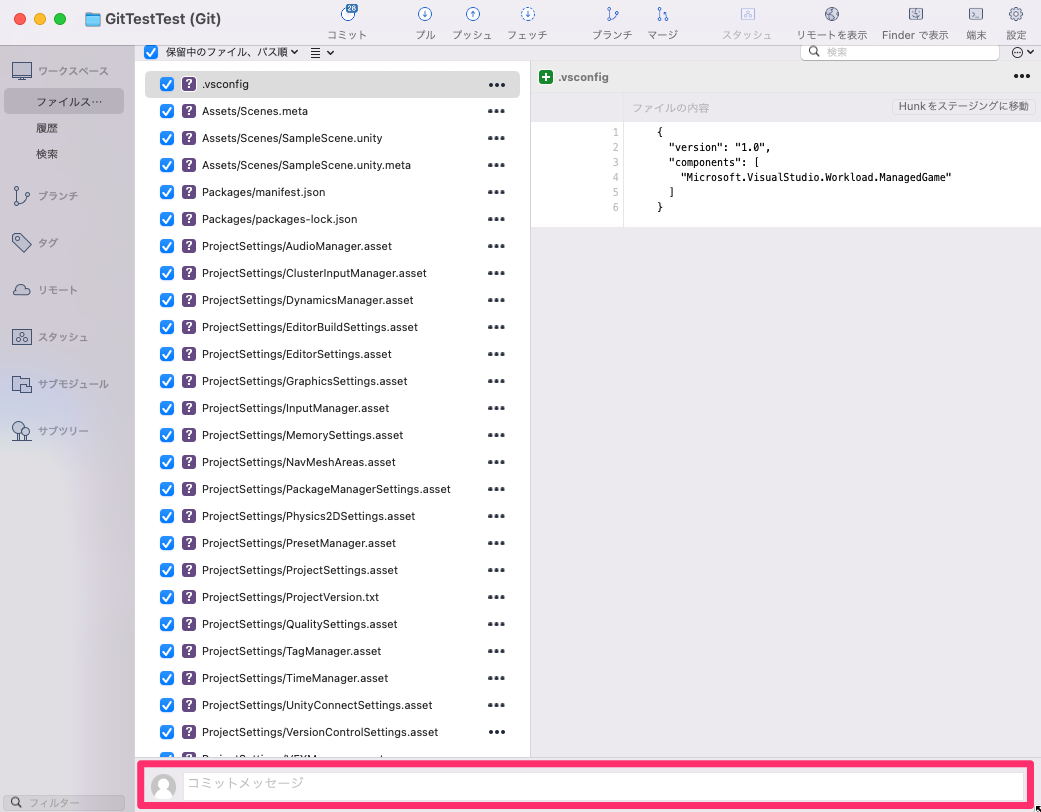Uncheck ProjectSettings/TimeManager.asset checkbox
Viewport: 1041px width, 812px height.
[167, 678]
